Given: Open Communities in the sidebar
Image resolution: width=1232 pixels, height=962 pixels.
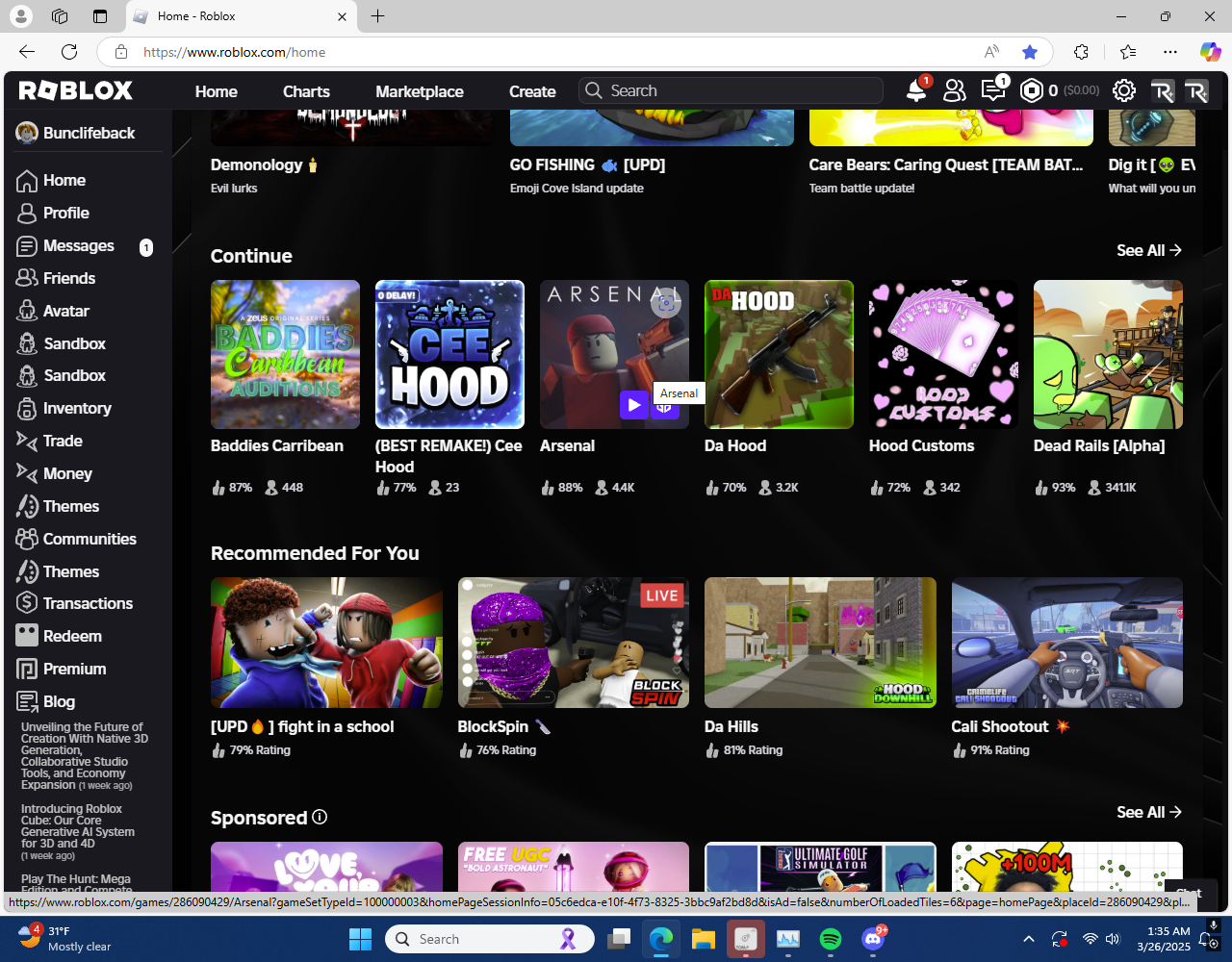Looking at the screenshot, I should tap(90, 539).
